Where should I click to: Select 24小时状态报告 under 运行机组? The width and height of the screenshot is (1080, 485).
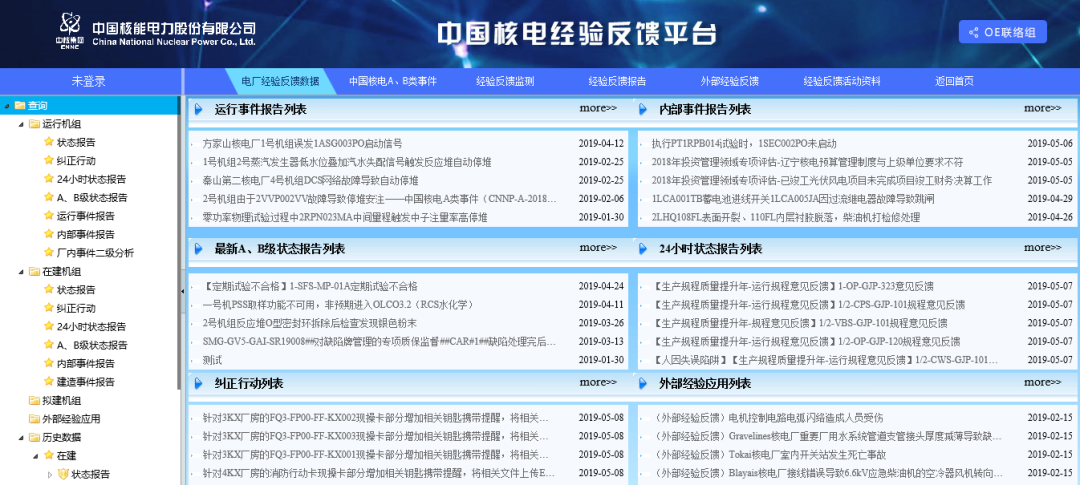92,179
